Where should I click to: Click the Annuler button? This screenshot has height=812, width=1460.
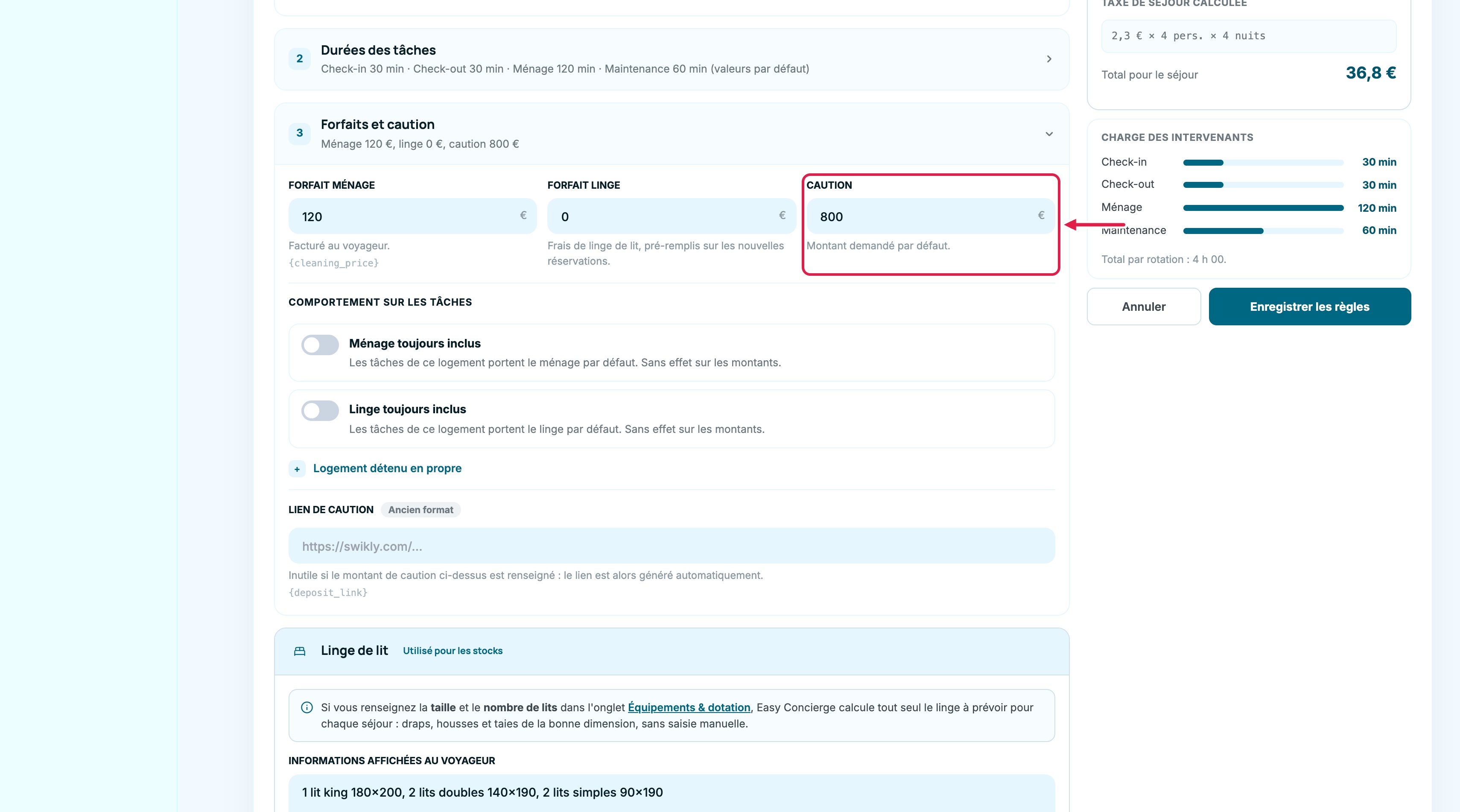pyautogui.click(x=1143, y=307)
